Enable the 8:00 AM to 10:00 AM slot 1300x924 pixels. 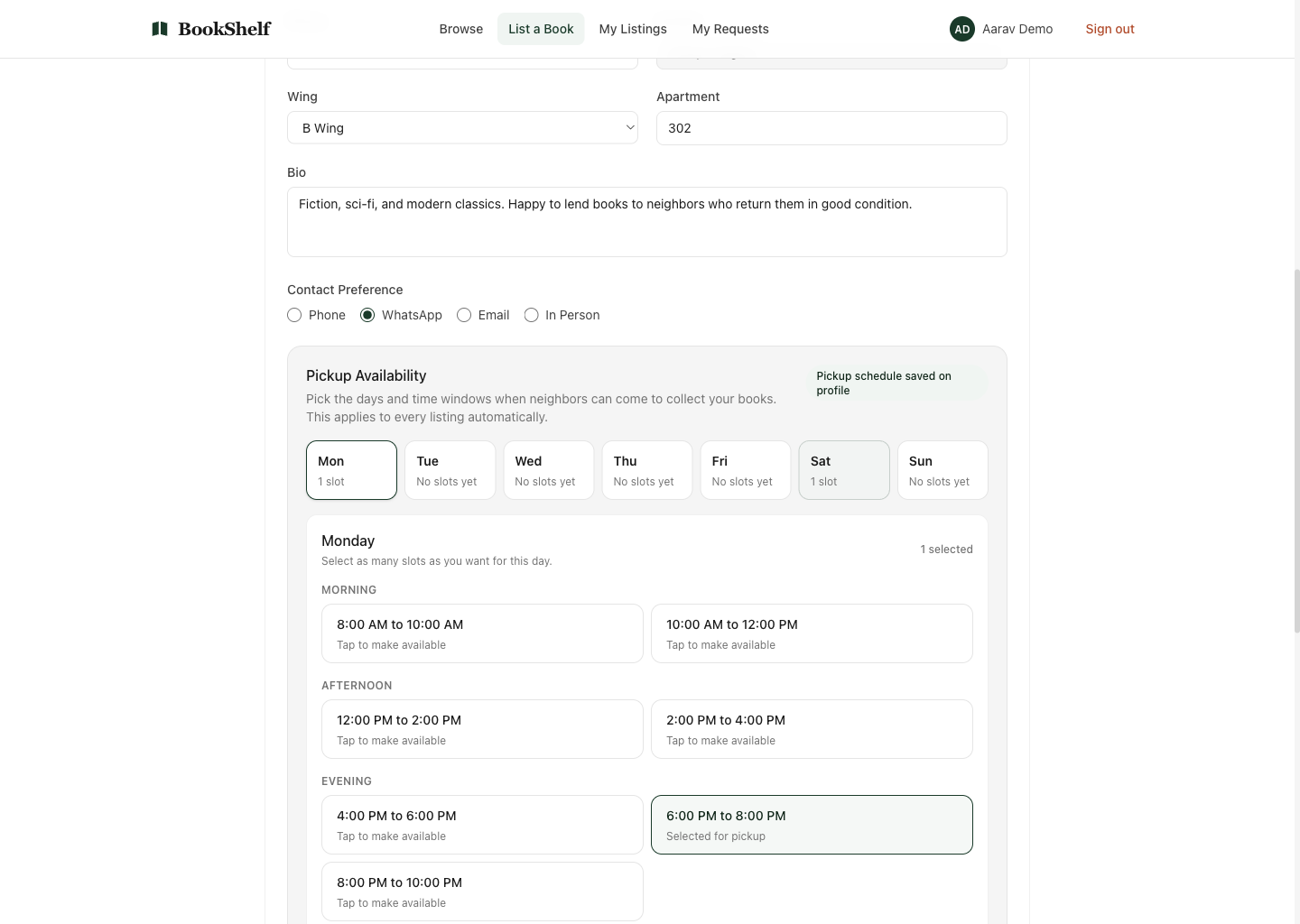point(482,633)
